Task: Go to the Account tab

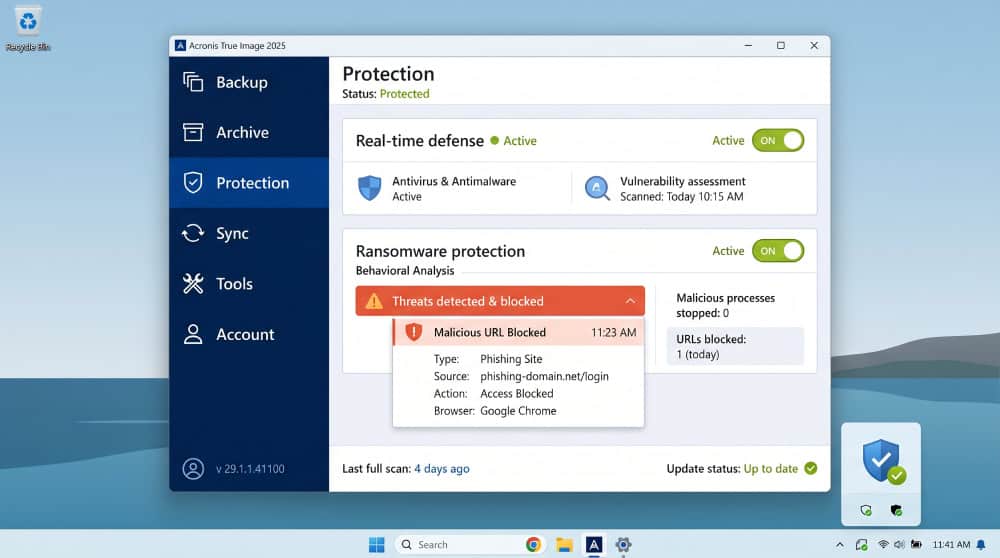Action: [x=249, y=334]
